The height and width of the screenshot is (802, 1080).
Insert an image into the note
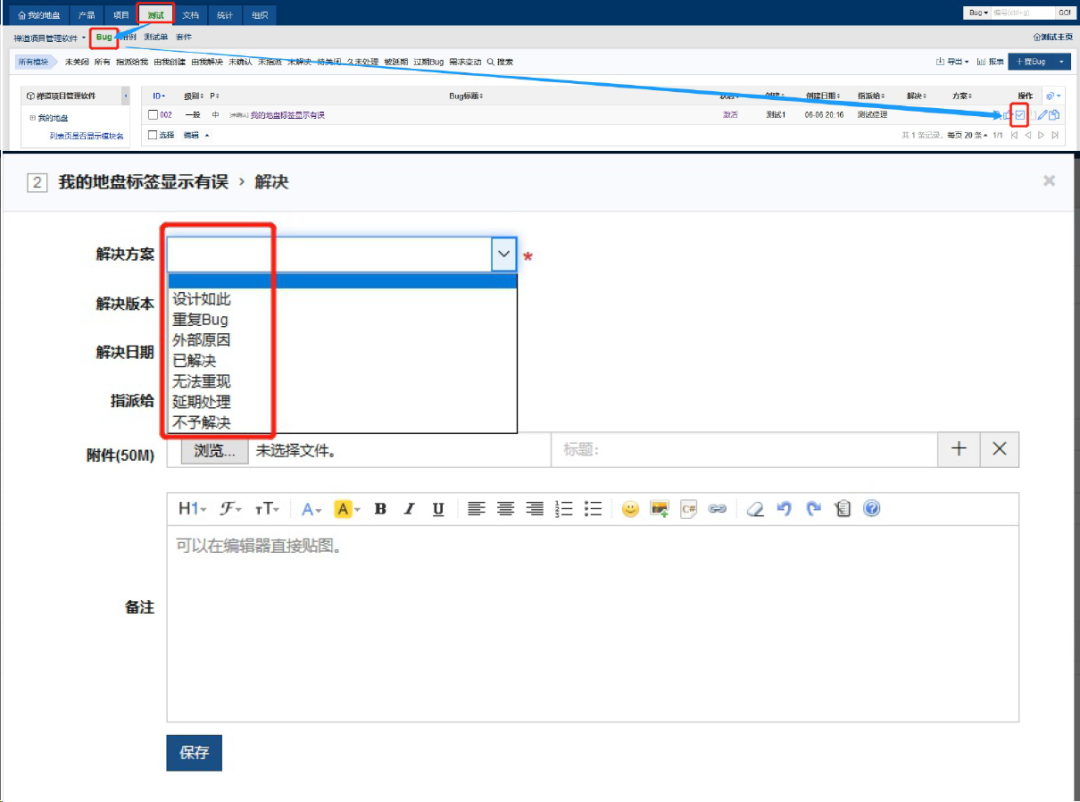pos(659,509)
